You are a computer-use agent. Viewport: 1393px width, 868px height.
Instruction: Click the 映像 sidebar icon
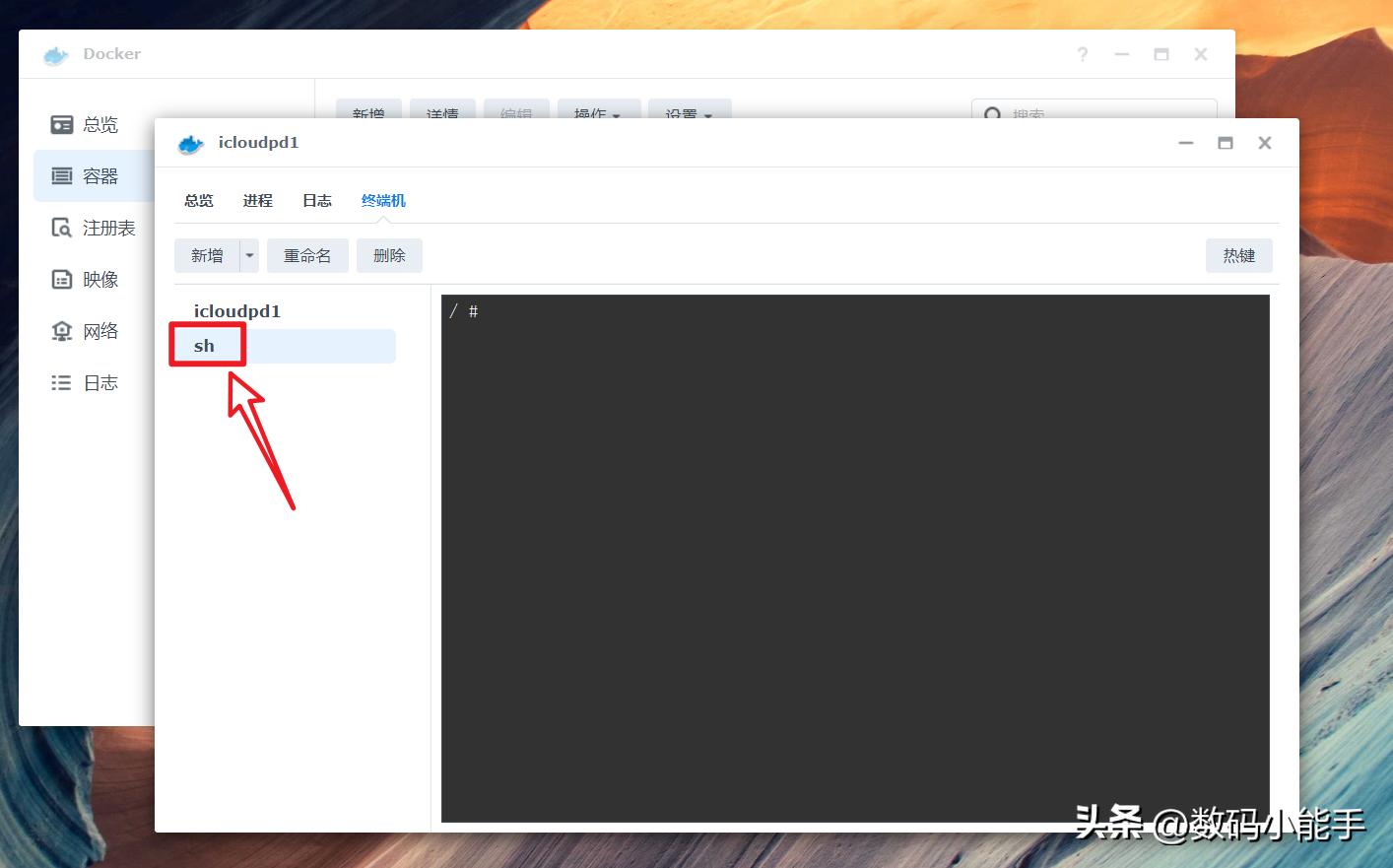click(61, 279)
